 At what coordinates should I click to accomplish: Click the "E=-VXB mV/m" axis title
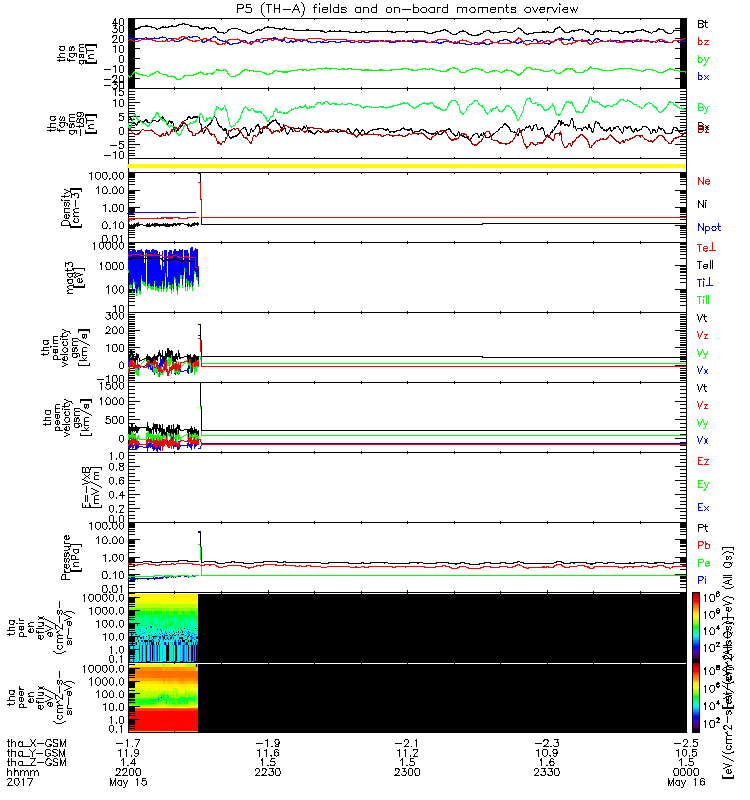point(92,487)
